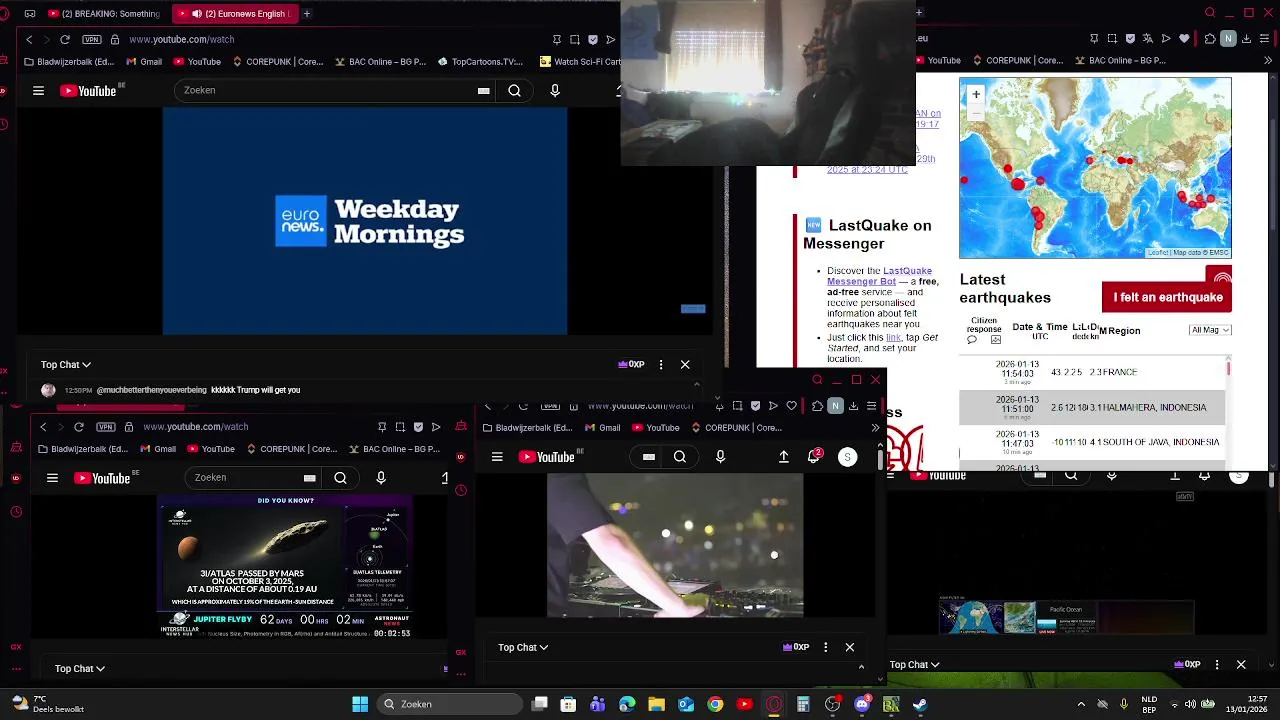Open extensions cube icon in earthquake browser toolbar
The image size is (1280, 720).
click(x=1210, y=39)
